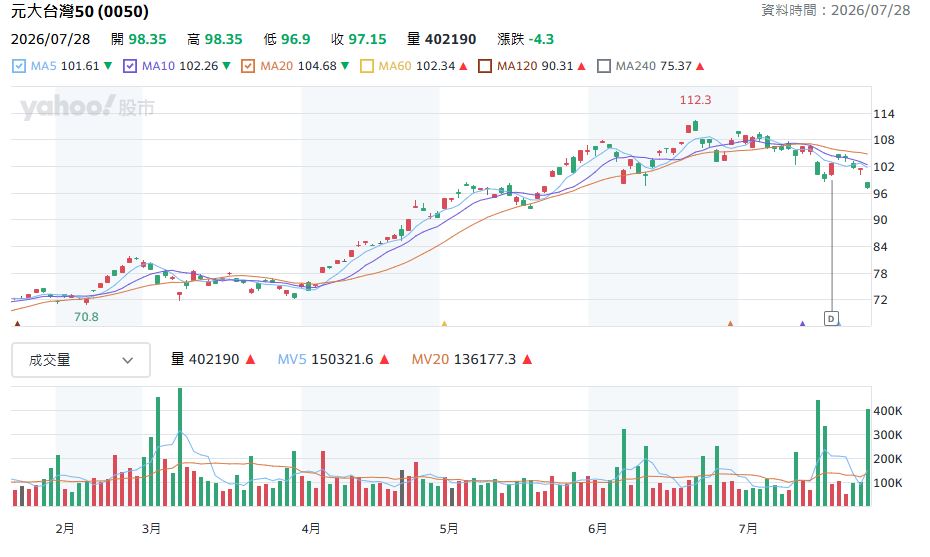Click the 96 price axis label

pos(880,194)
